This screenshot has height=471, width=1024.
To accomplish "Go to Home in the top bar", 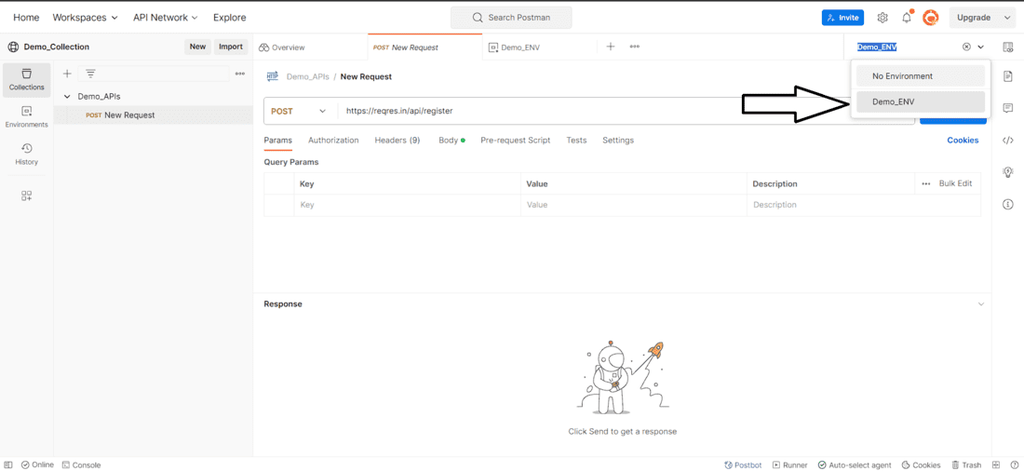I will (26, 18).
